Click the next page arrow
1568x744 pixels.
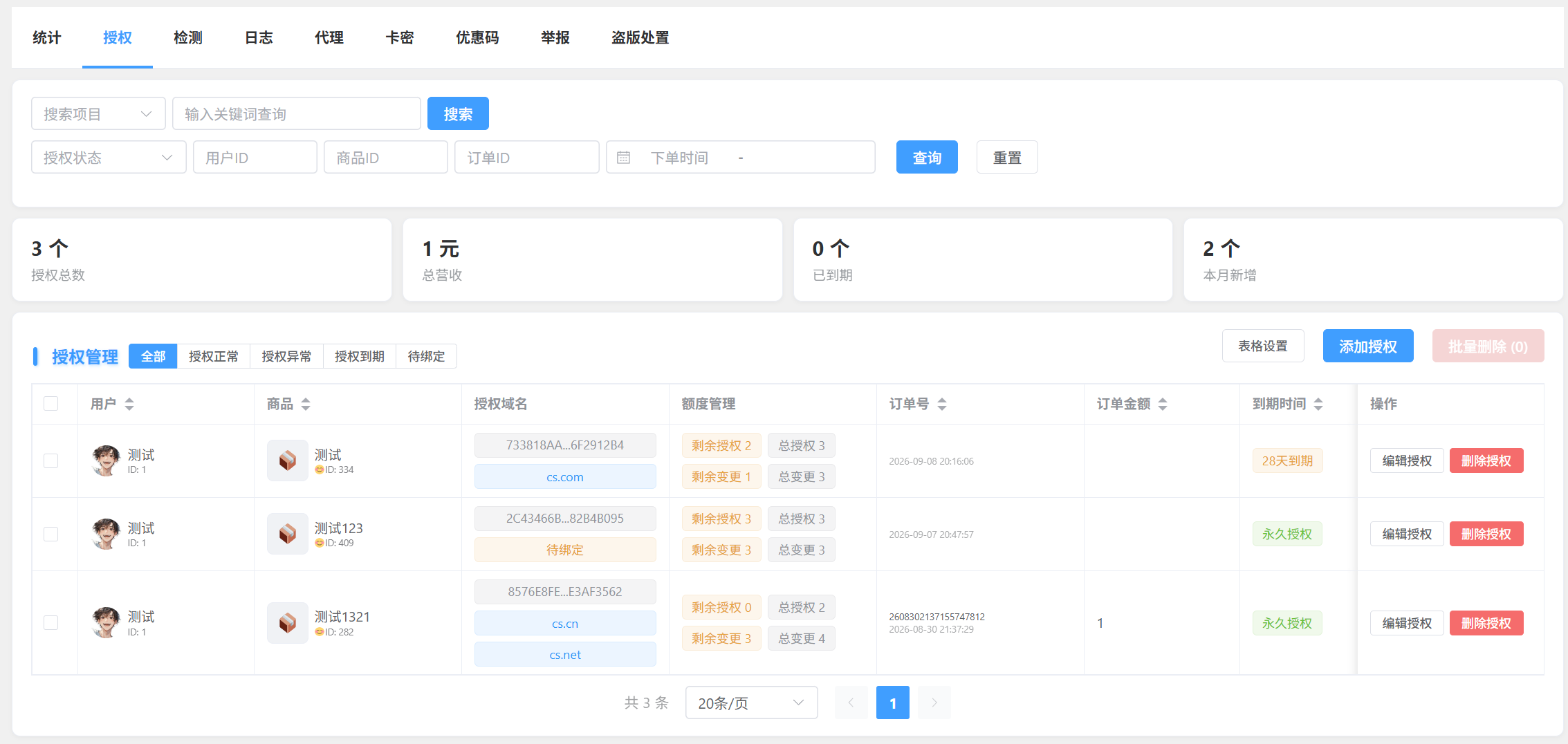[934, 703]
